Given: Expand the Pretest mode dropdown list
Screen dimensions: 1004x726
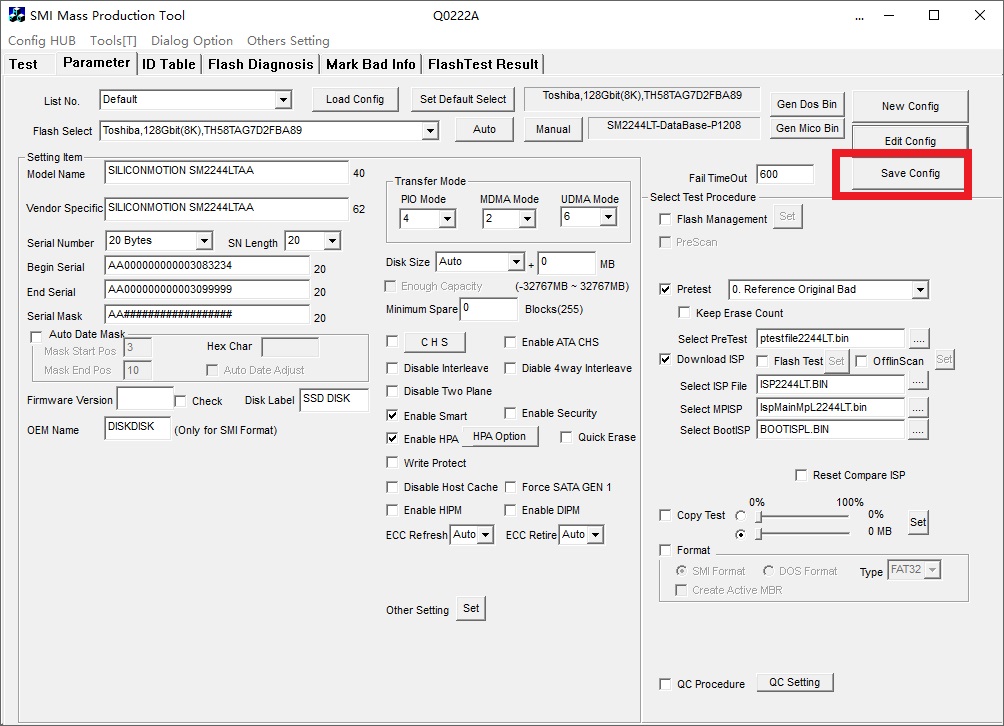Looking at the screenshot, I should (919, 290).
